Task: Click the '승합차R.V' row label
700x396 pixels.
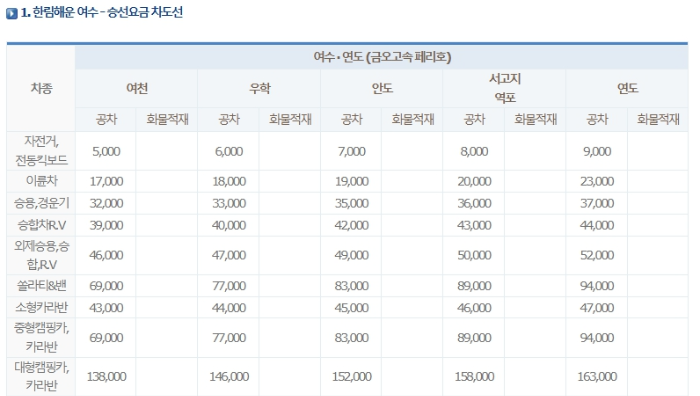Action: 41,225
